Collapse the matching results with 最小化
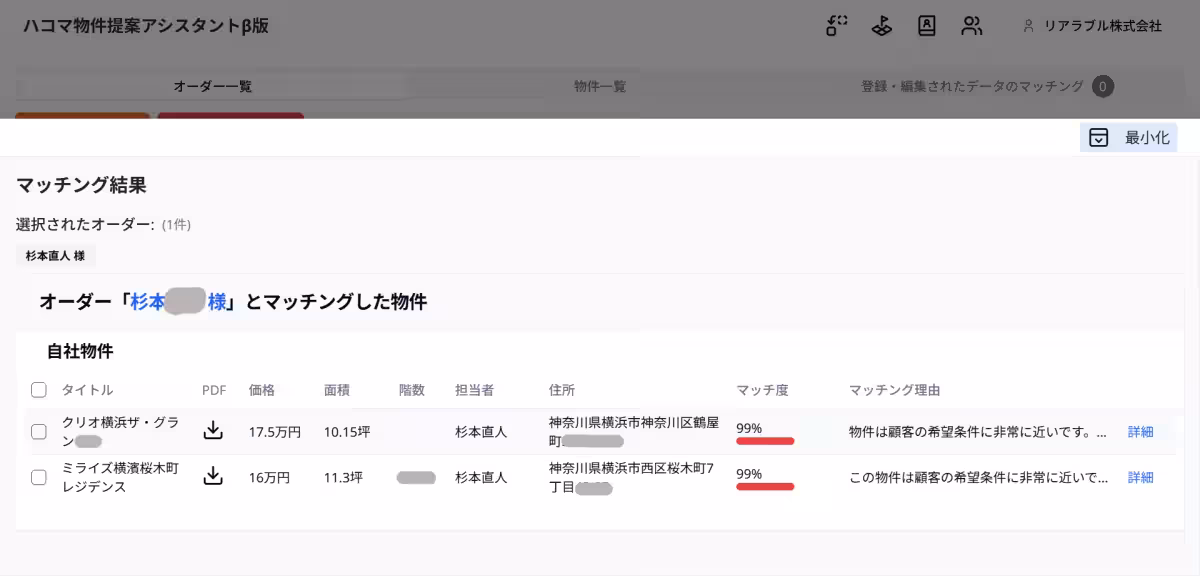 [1128, 137]
